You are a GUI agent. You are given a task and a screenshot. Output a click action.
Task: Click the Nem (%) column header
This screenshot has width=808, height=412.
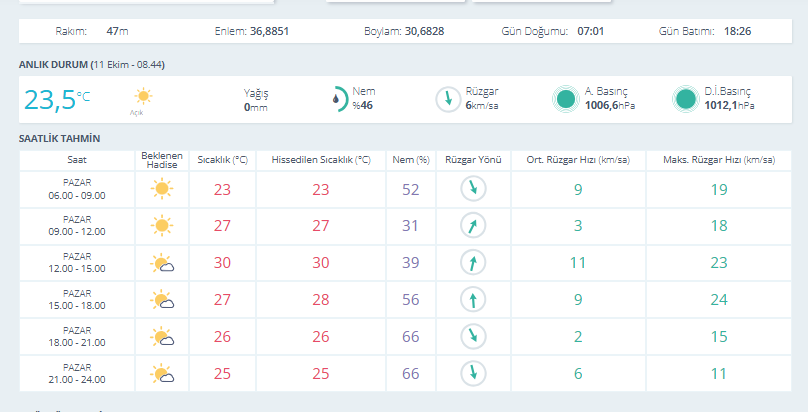(411, 160)
